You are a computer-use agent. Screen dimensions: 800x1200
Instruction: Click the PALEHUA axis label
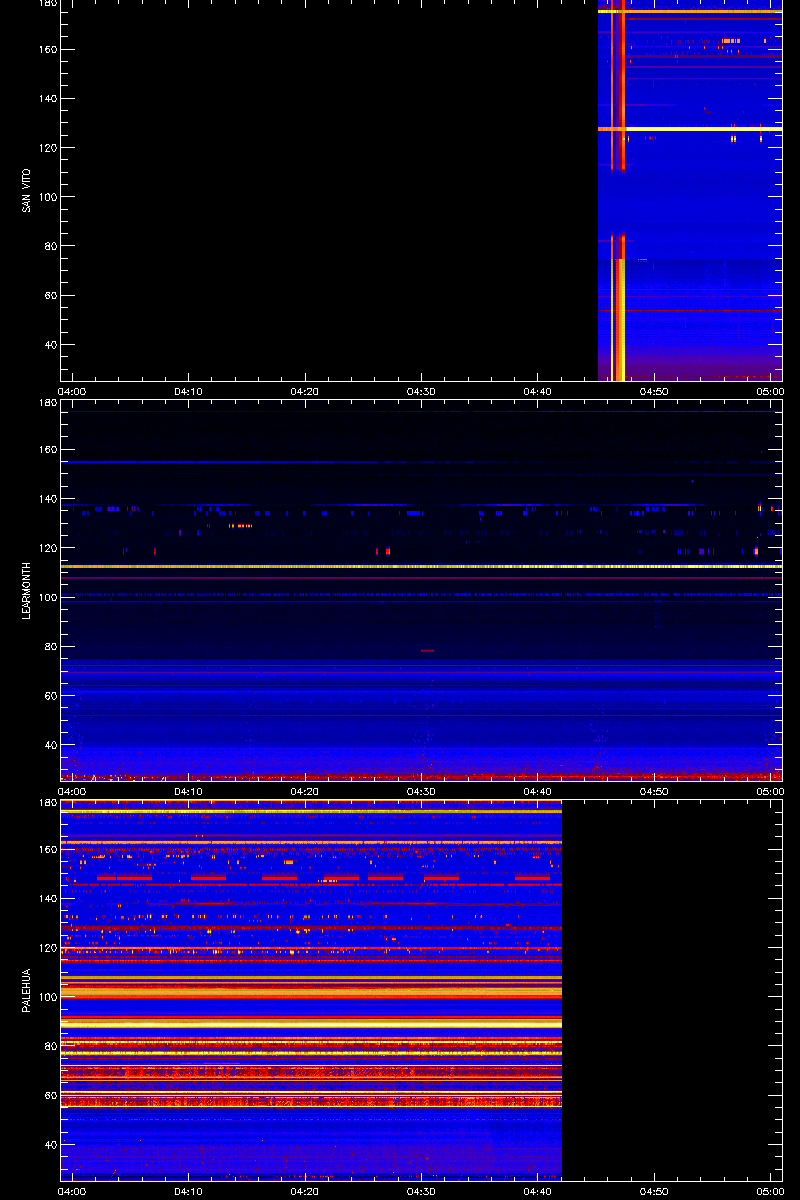pos(27,990)
